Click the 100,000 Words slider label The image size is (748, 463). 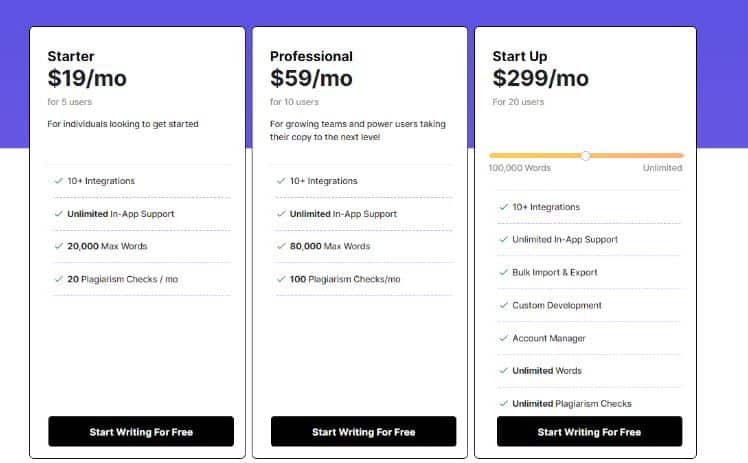(x=519, y=168)
